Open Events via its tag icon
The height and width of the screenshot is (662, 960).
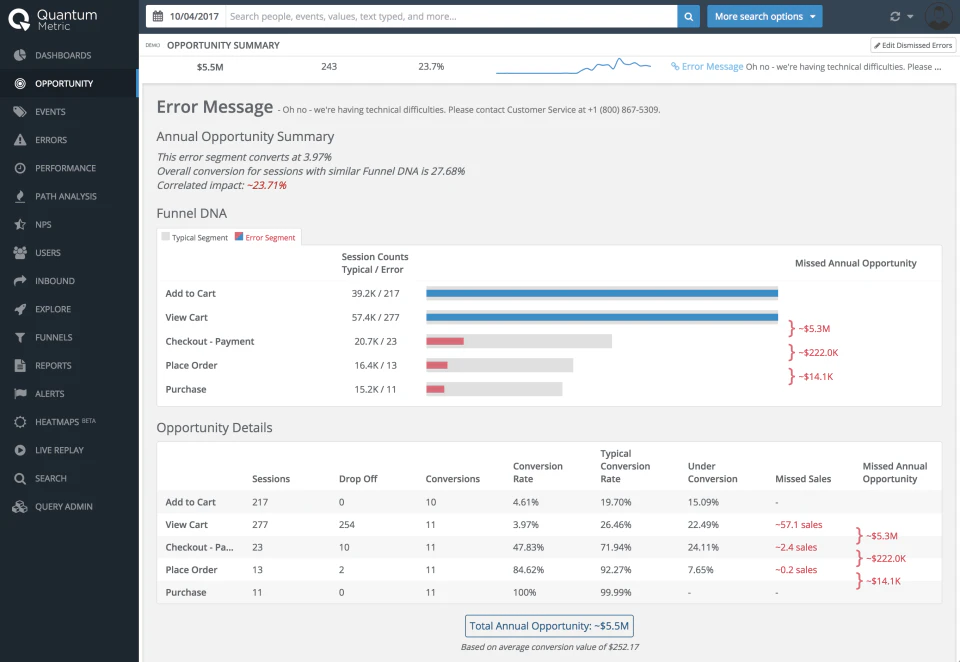click(20, 112)
